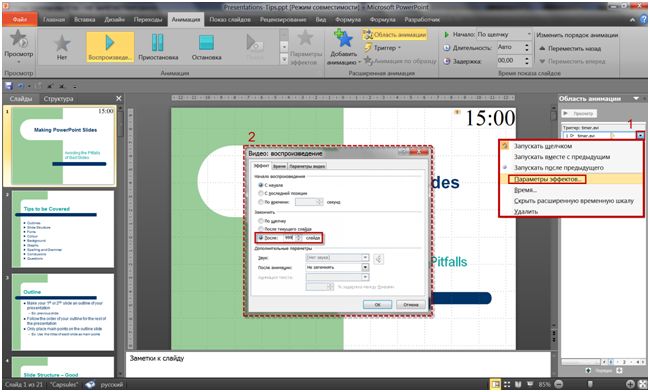Open the Время tab in dialog
The image size is (650, 392).
[279, 166]
